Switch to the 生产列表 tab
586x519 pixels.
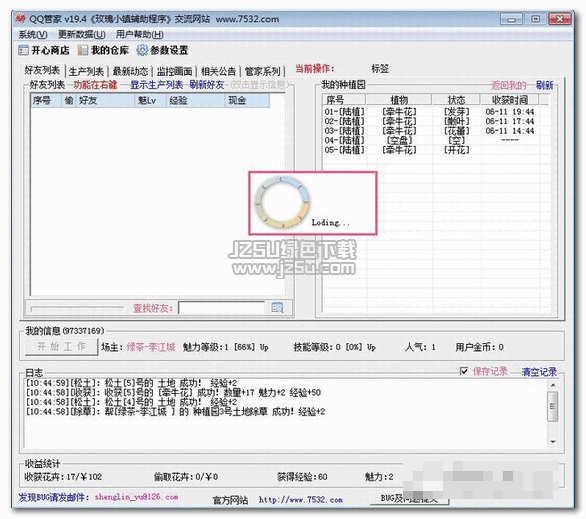click(x=86, y=71)
